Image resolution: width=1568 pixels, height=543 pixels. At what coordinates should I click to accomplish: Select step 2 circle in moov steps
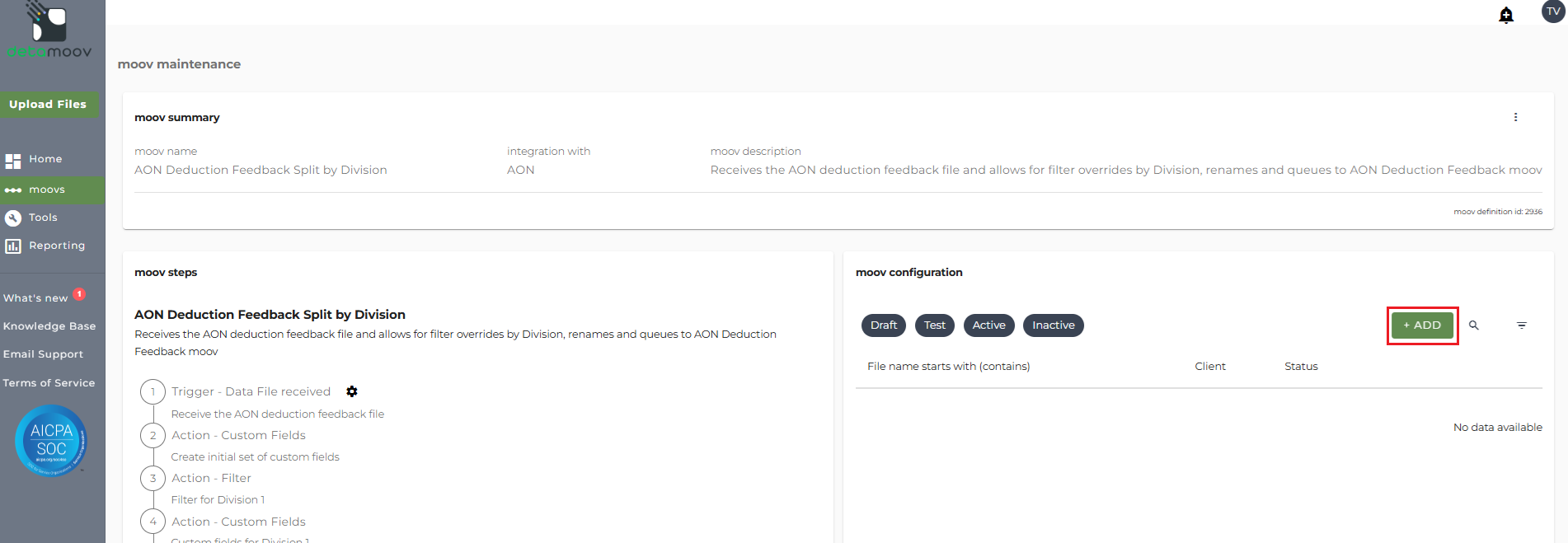click(x=153, y=435)
